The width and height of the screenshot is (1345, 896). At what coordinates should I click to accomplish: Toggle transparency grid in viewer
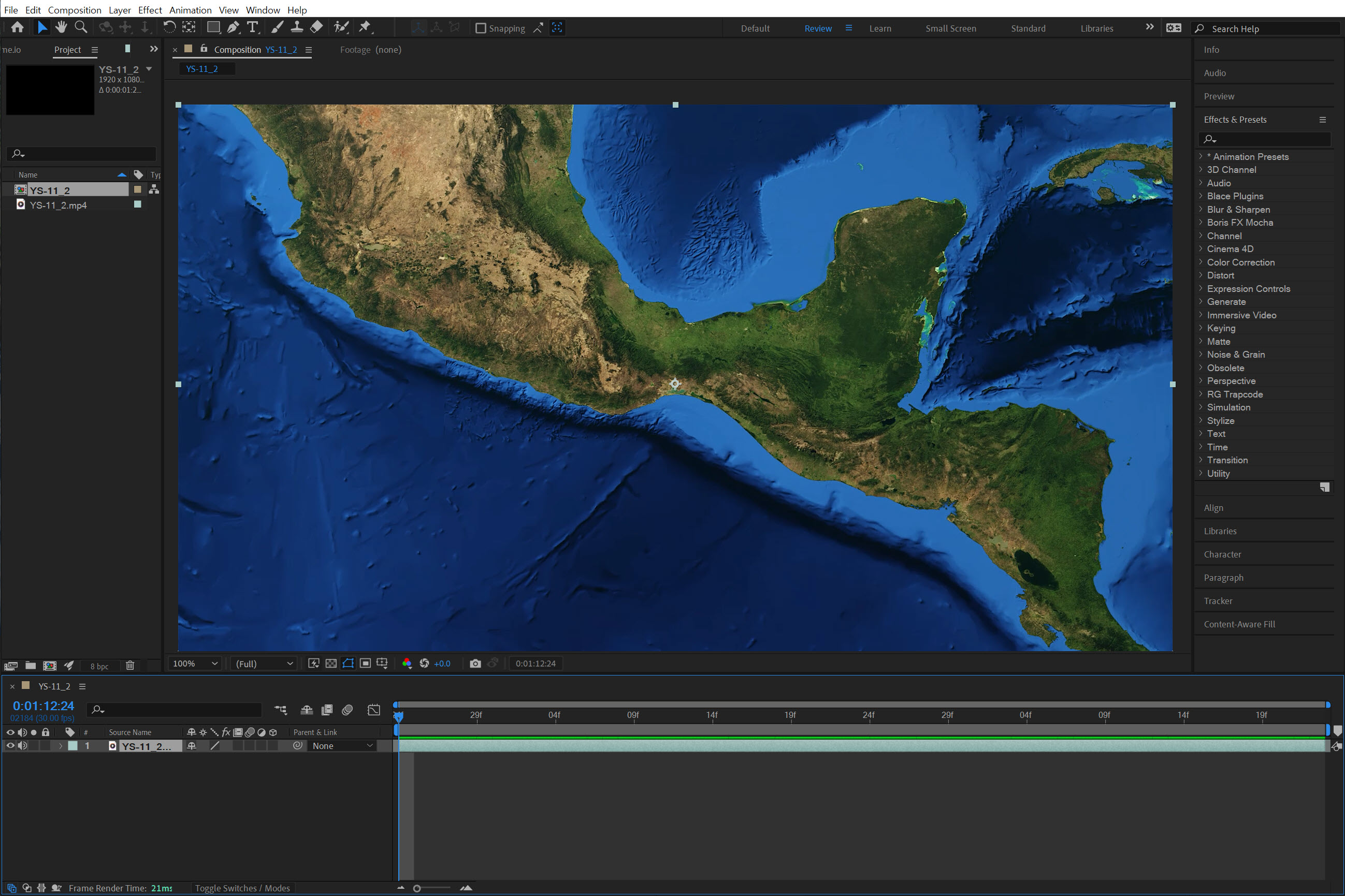[x=331, y=664]
